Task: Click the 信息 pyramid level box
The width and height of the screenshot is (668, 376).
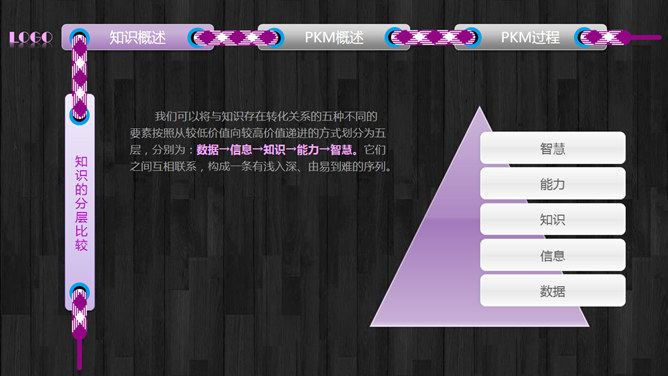Action: coord(553,255)
